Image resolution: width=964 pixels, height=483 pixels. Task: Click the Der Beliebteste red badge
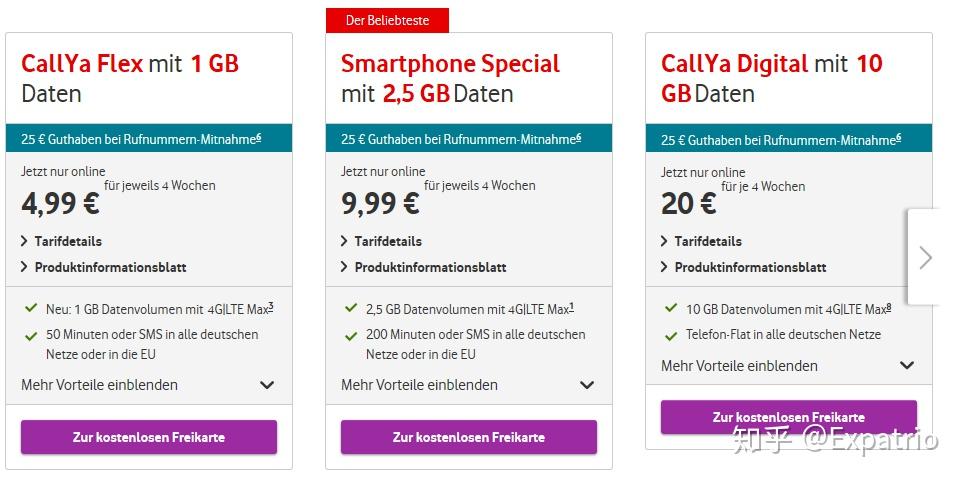point(387,20)
